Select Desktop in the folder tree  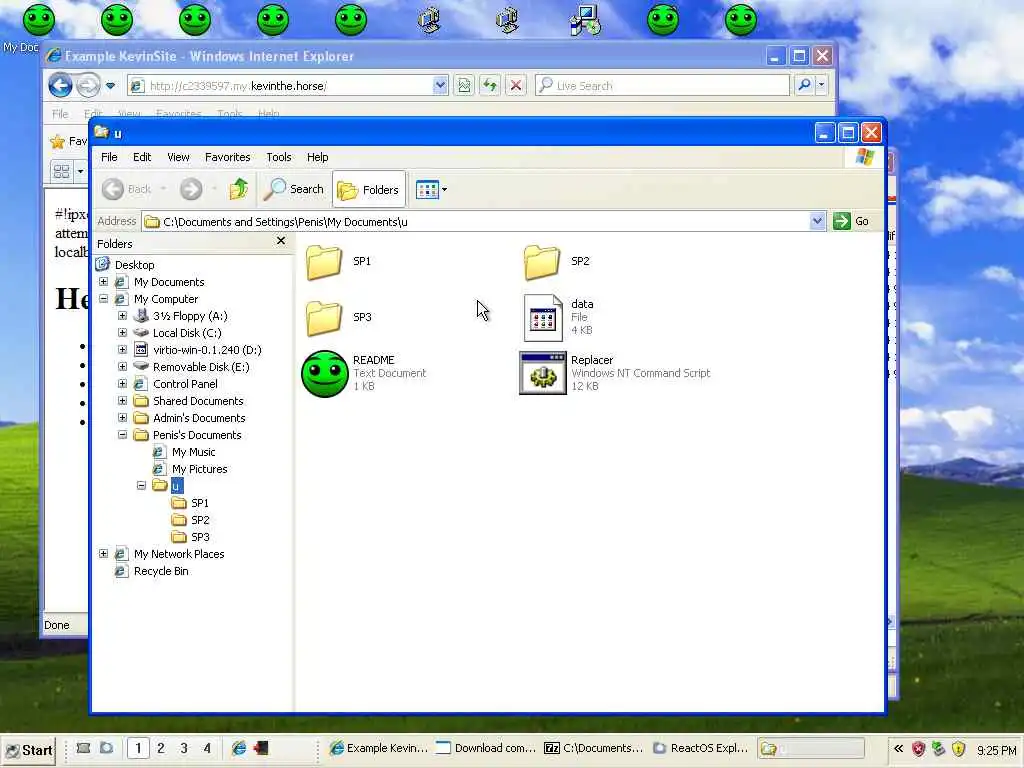pyautogui.click(x=135, y=264)
